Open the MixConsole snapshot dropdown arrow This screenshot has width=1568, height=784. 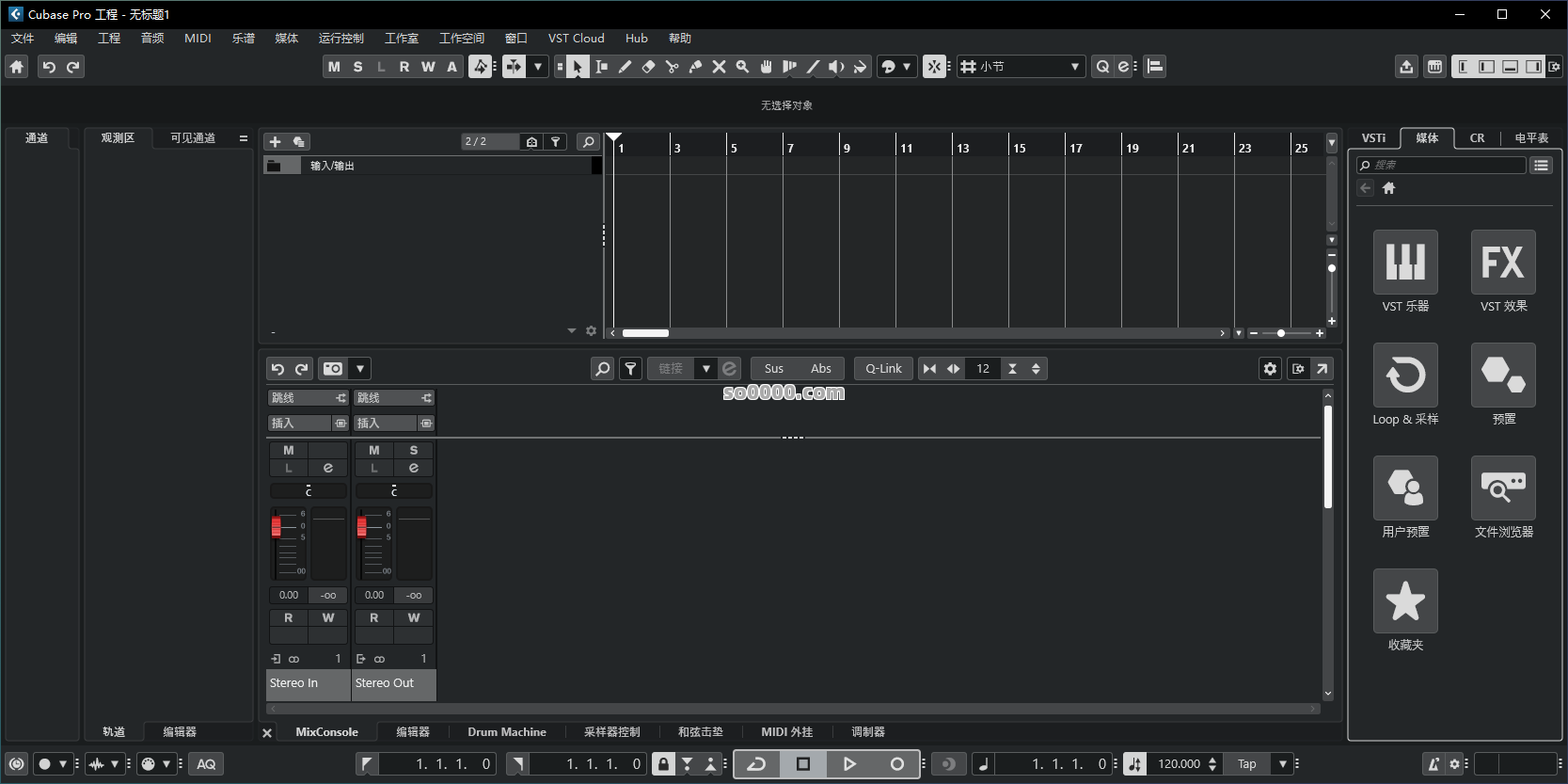(360, 369)
